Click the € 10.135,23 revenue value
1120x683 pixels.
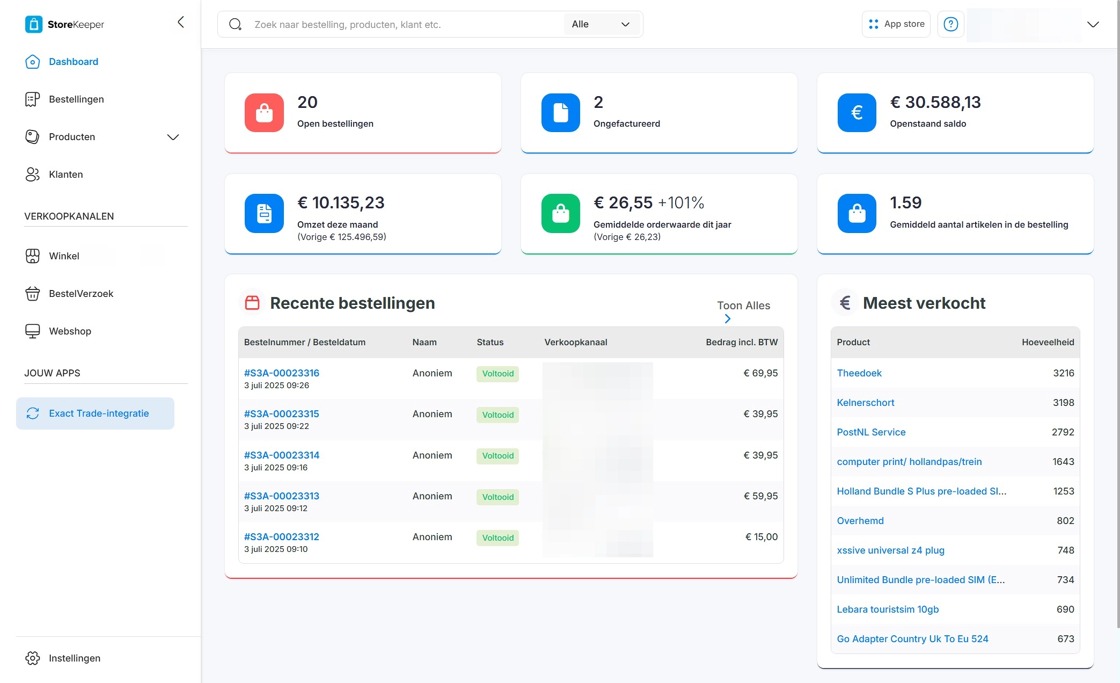341,203
